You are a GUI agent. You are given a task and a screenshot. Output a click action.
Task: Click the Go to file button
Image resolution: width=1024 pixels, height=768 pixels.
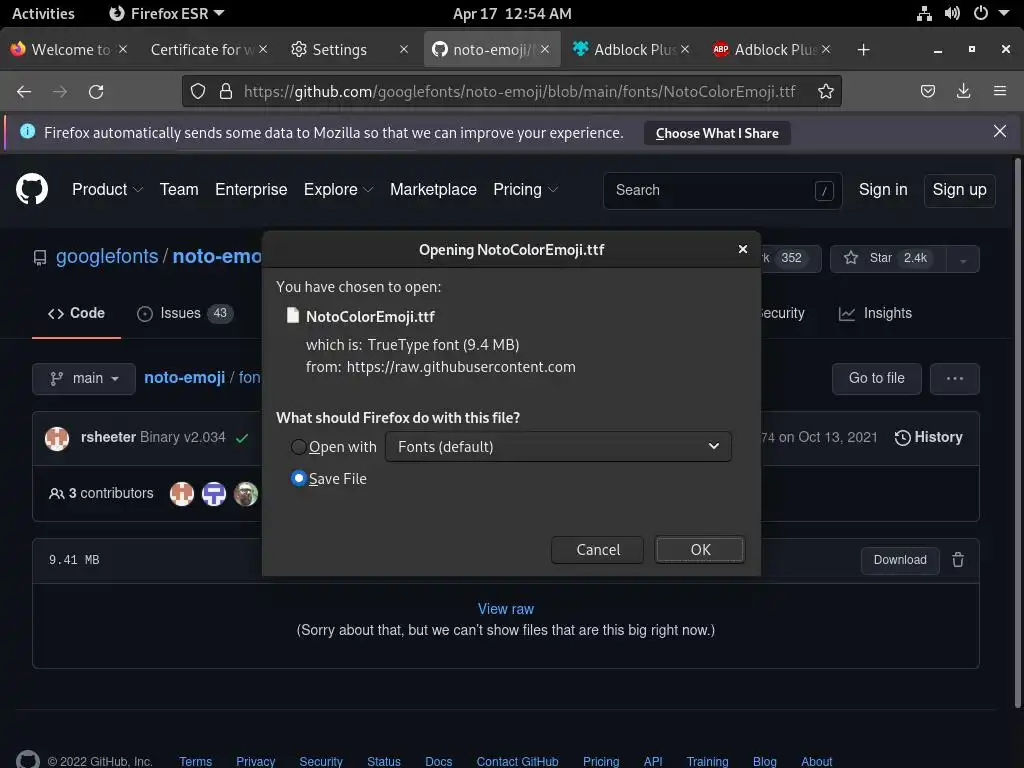(876, 378)
